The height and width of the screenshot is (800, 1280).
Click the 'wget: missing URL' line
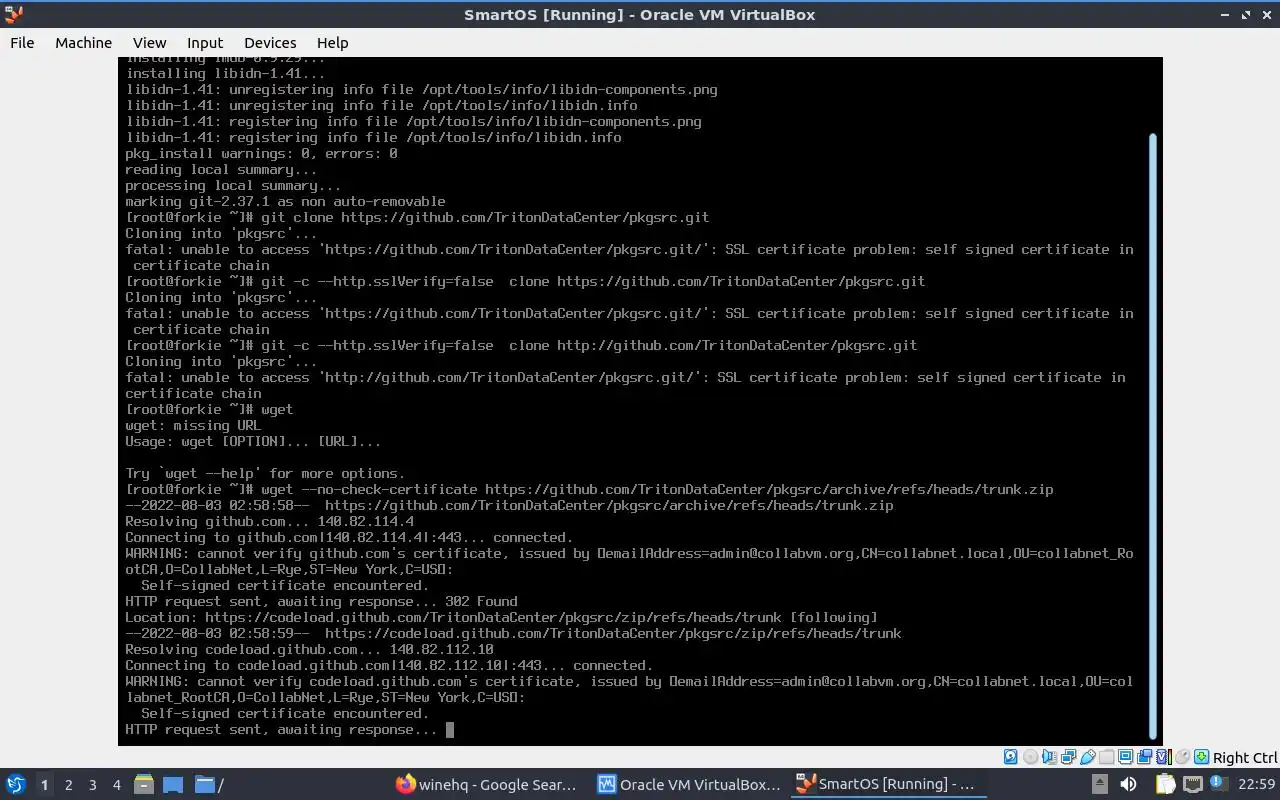(193, 426)
